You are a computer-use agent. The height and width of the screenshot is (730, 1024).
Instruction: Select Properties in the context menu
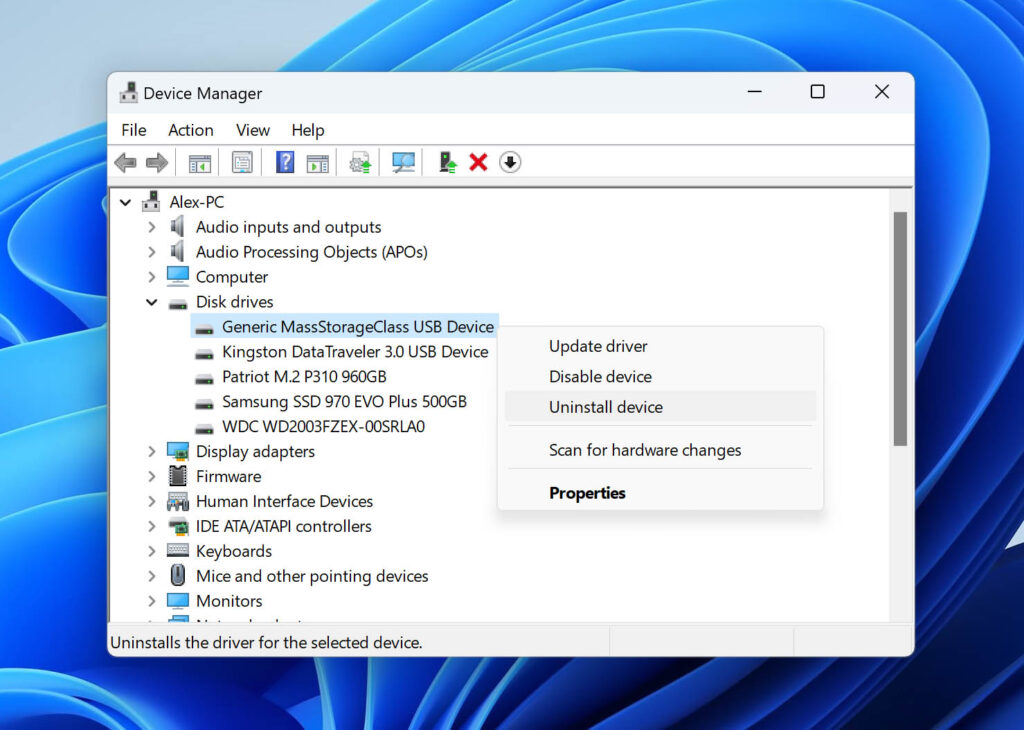(x=587, y=492)
